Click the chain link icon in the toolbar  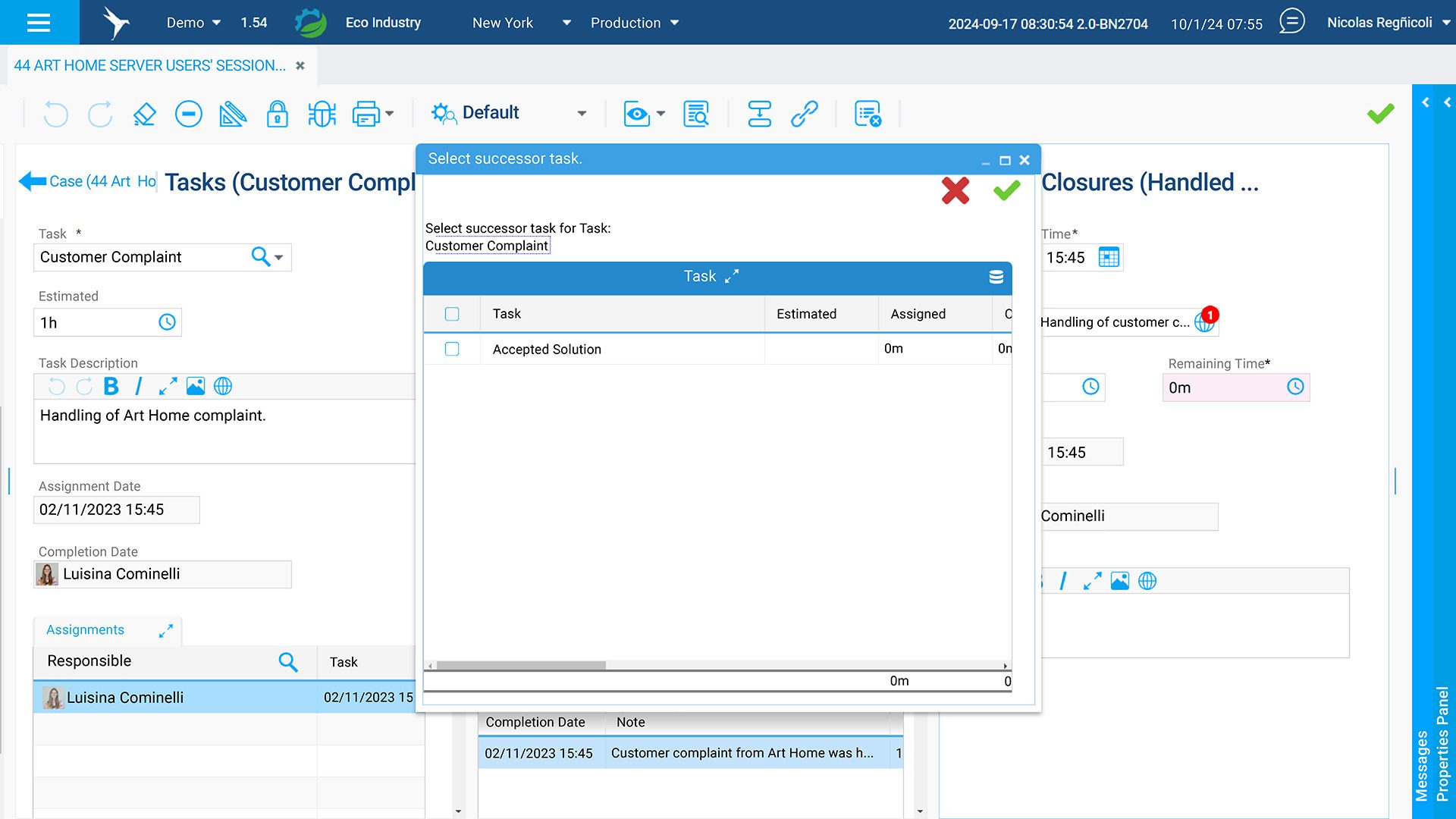[x=804, y=115]
